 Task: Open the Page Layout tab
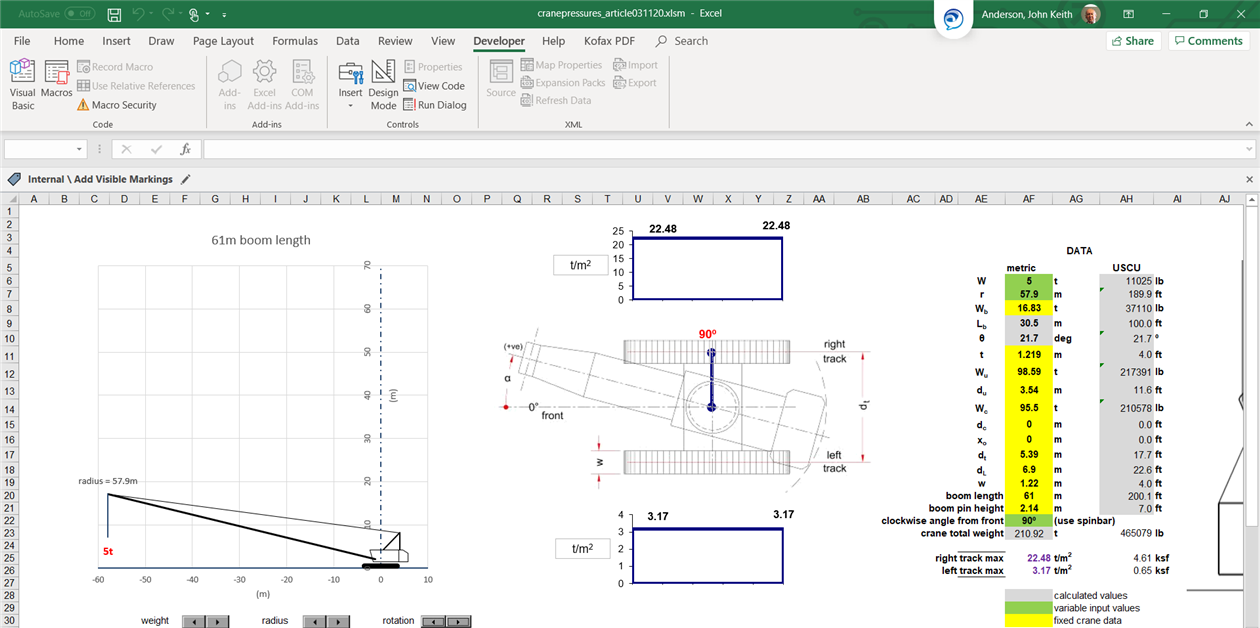point(223,41)
